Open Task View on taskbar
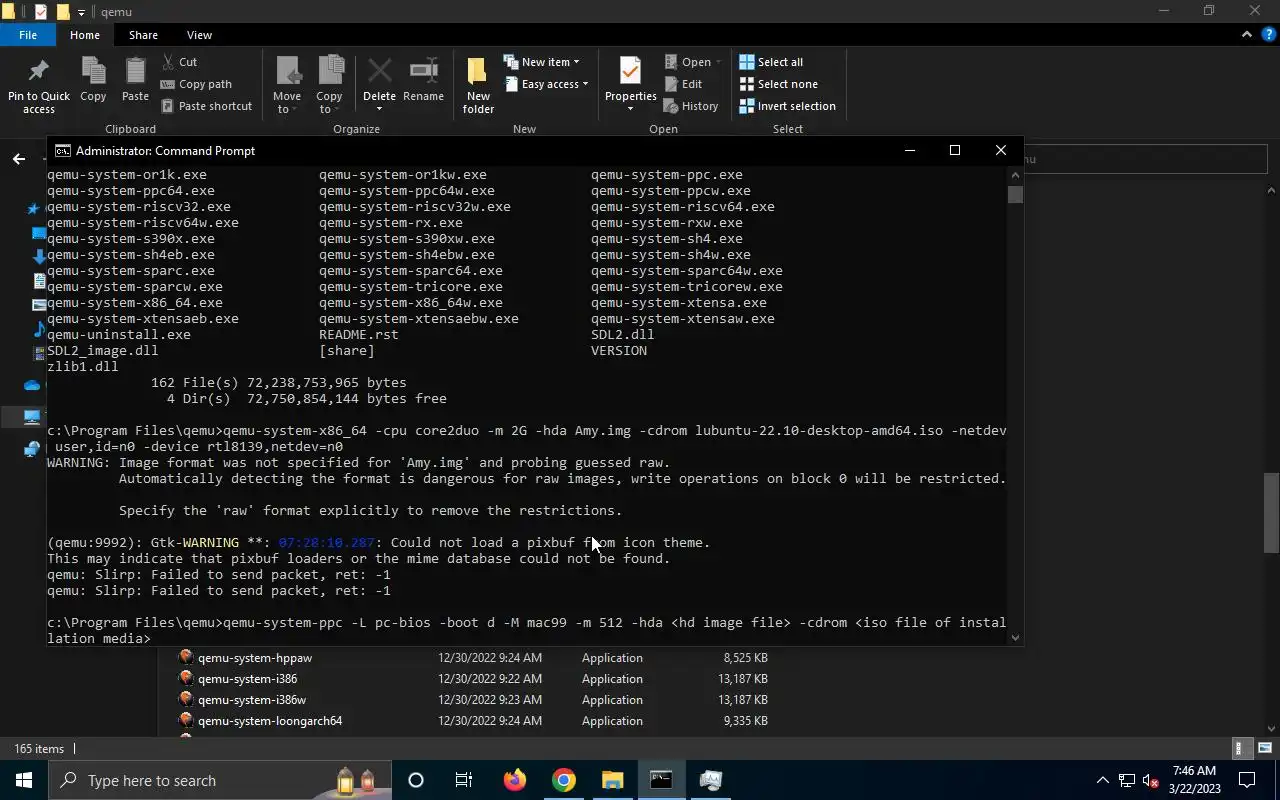 [x=464, y=780]
